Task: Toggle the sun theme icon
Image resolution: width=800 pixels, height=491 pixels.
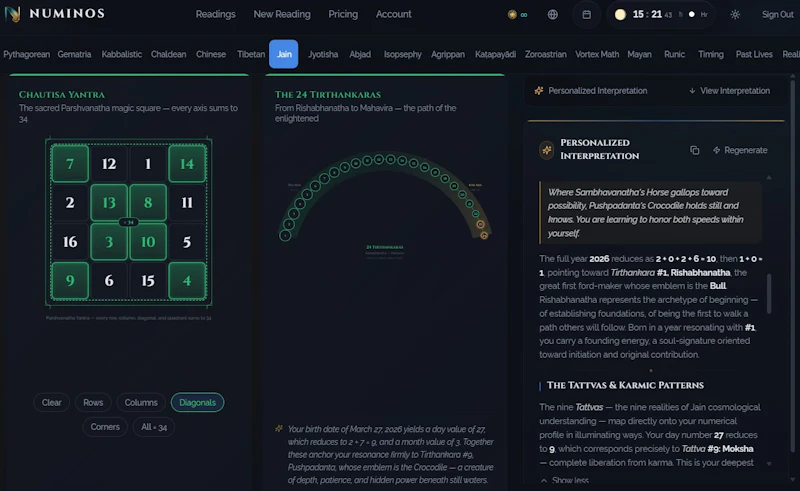Action: [735, 15]
